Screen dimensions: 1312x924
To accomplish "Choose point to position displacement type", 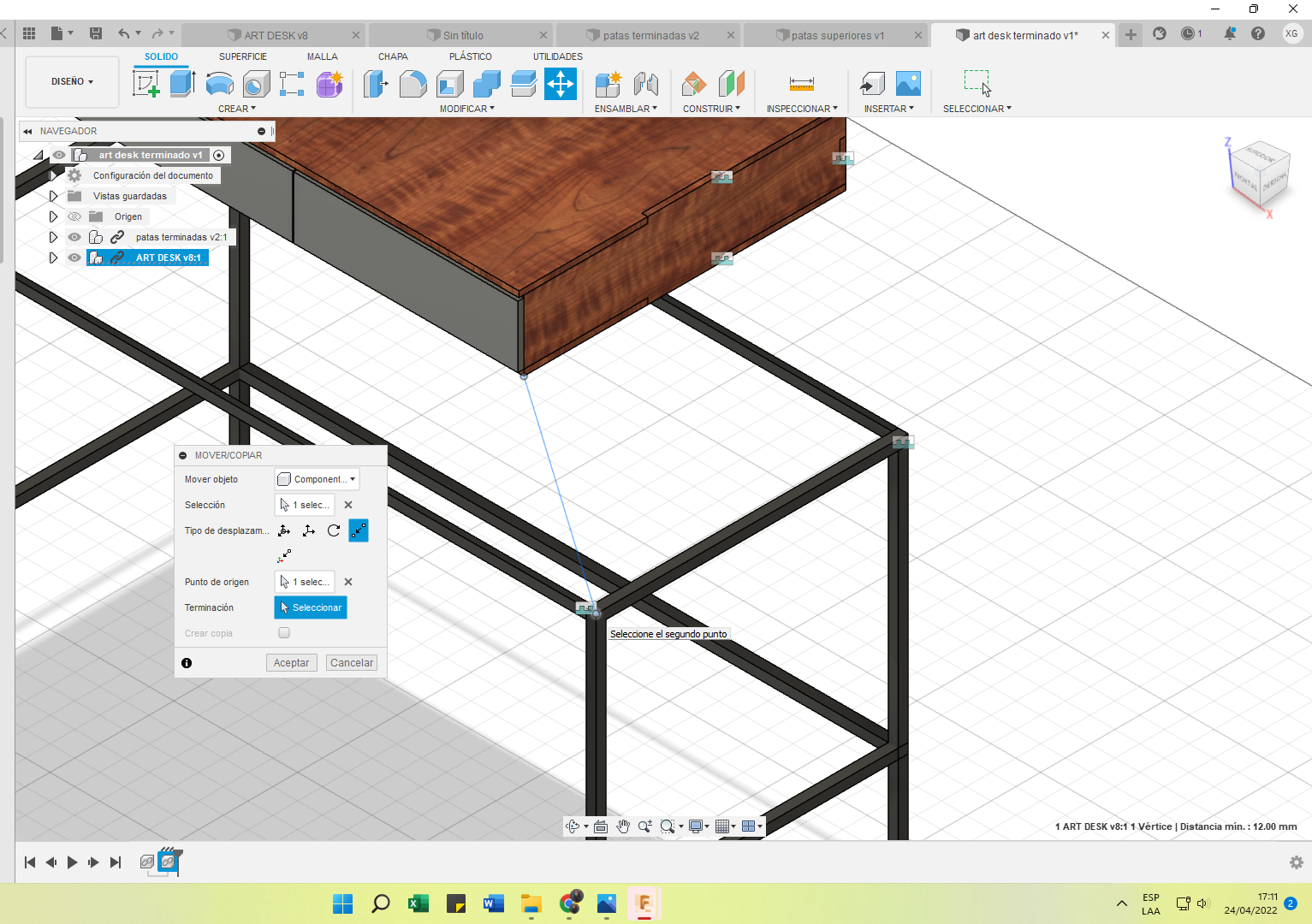I will (x=284, y=556).
